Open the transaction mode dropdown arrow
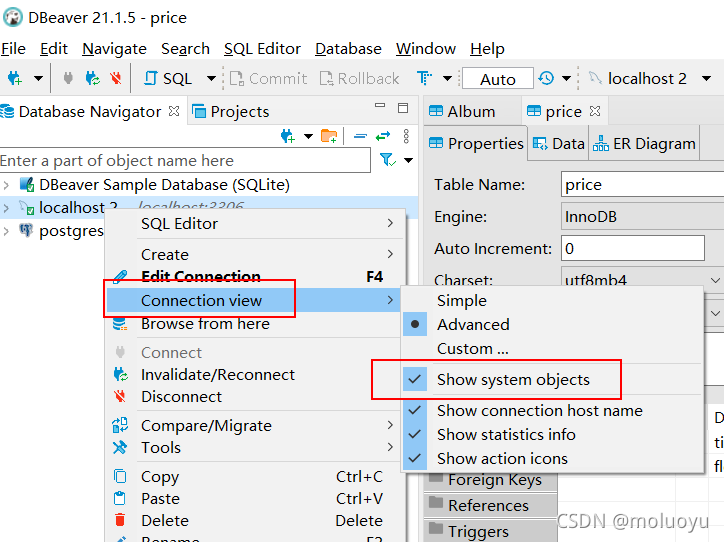 click(x=447, y=78)
